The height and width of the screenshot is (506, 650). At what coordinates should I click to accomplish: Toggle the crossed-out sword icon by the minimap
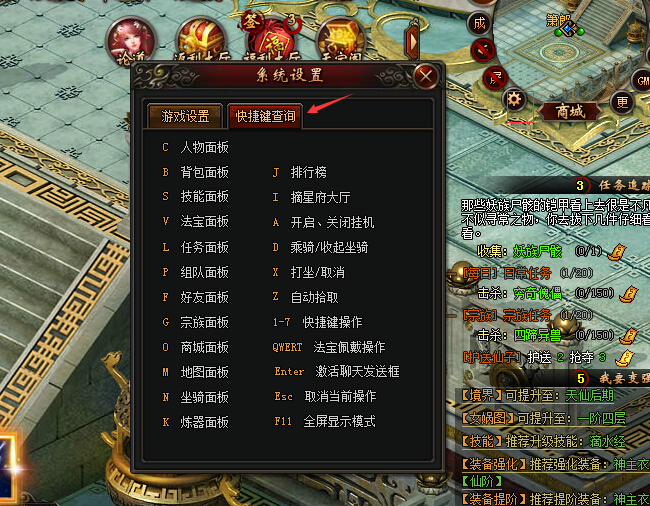click(483, 51)
